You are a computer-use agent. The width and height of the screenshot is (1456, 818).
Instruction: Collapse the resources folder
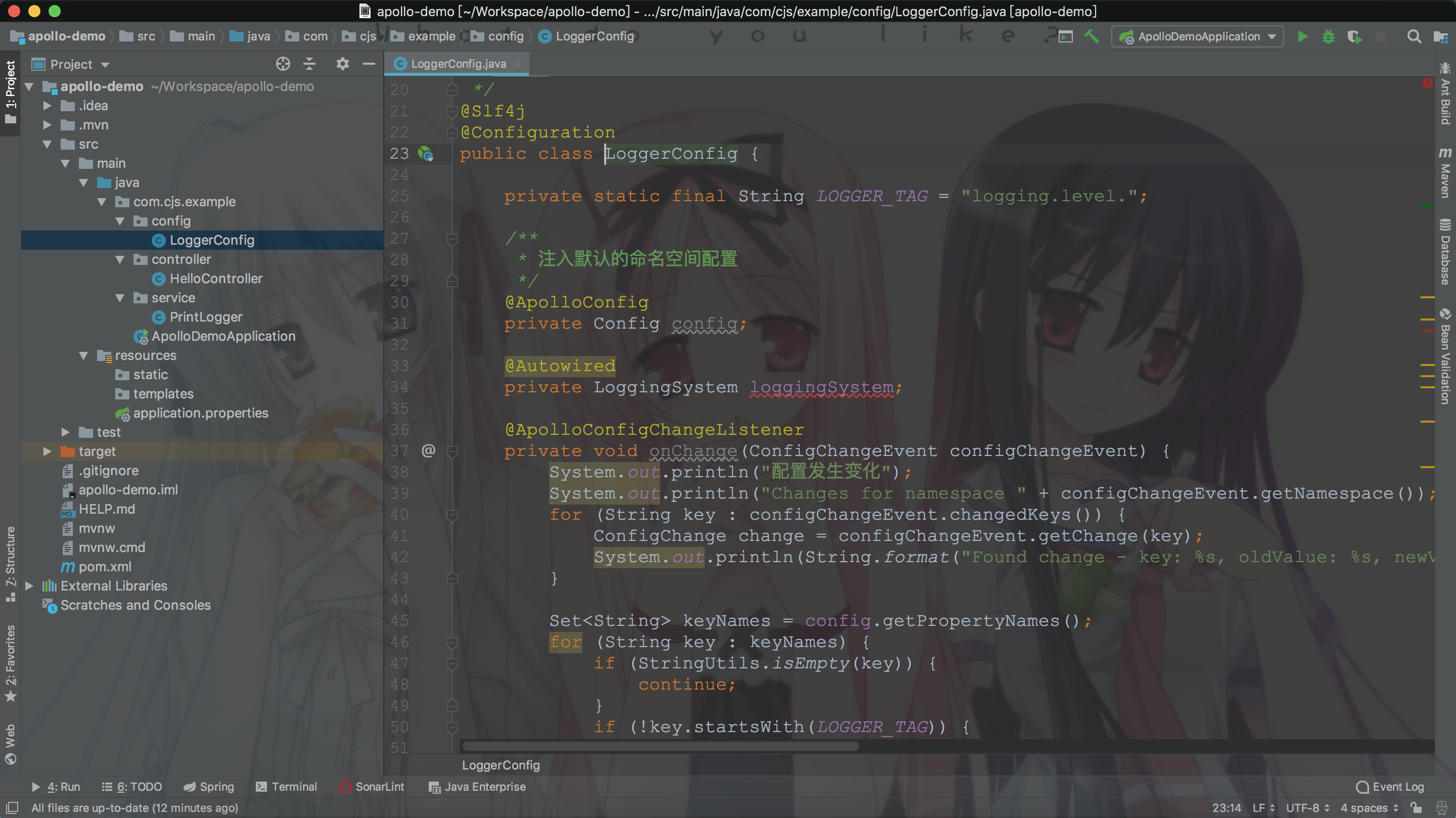[83, 355]
